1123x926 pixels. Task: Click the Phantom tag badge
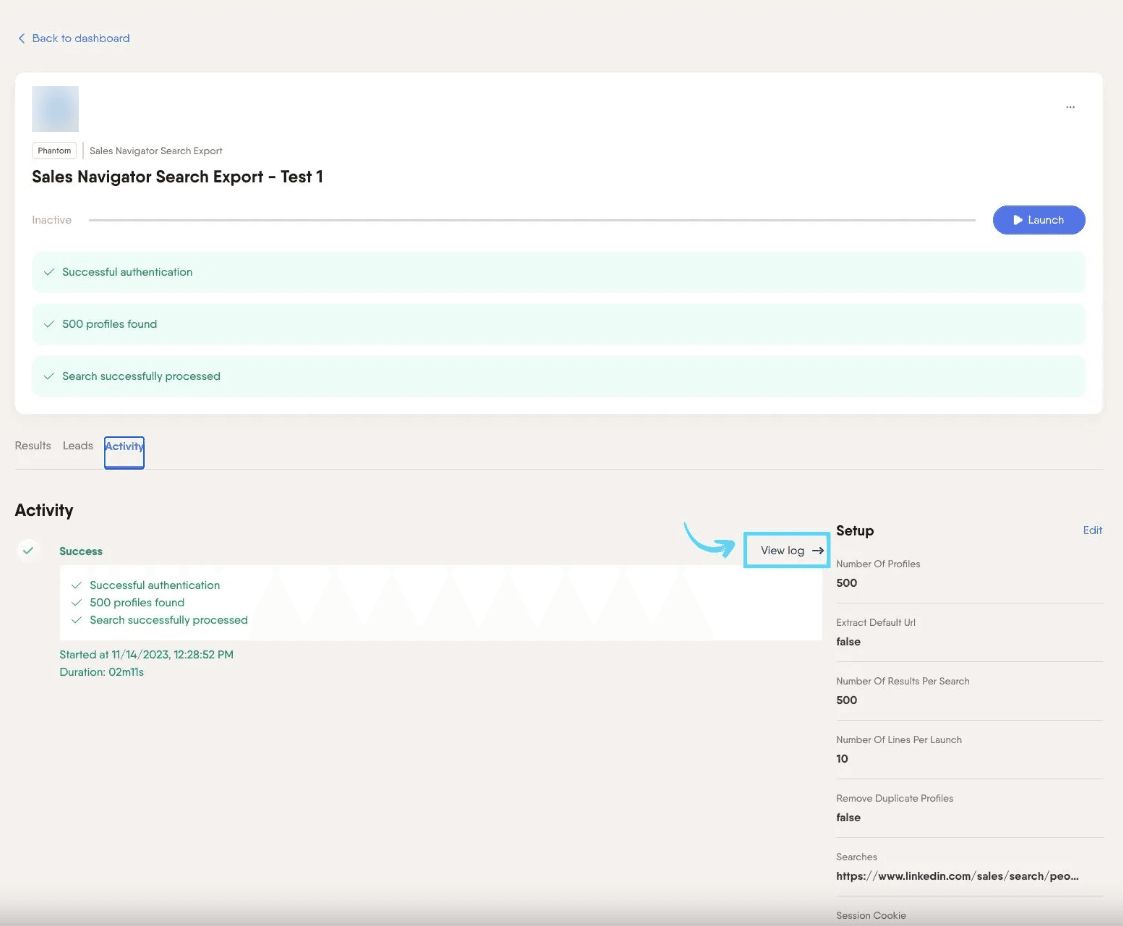click(x=54, y=150)
